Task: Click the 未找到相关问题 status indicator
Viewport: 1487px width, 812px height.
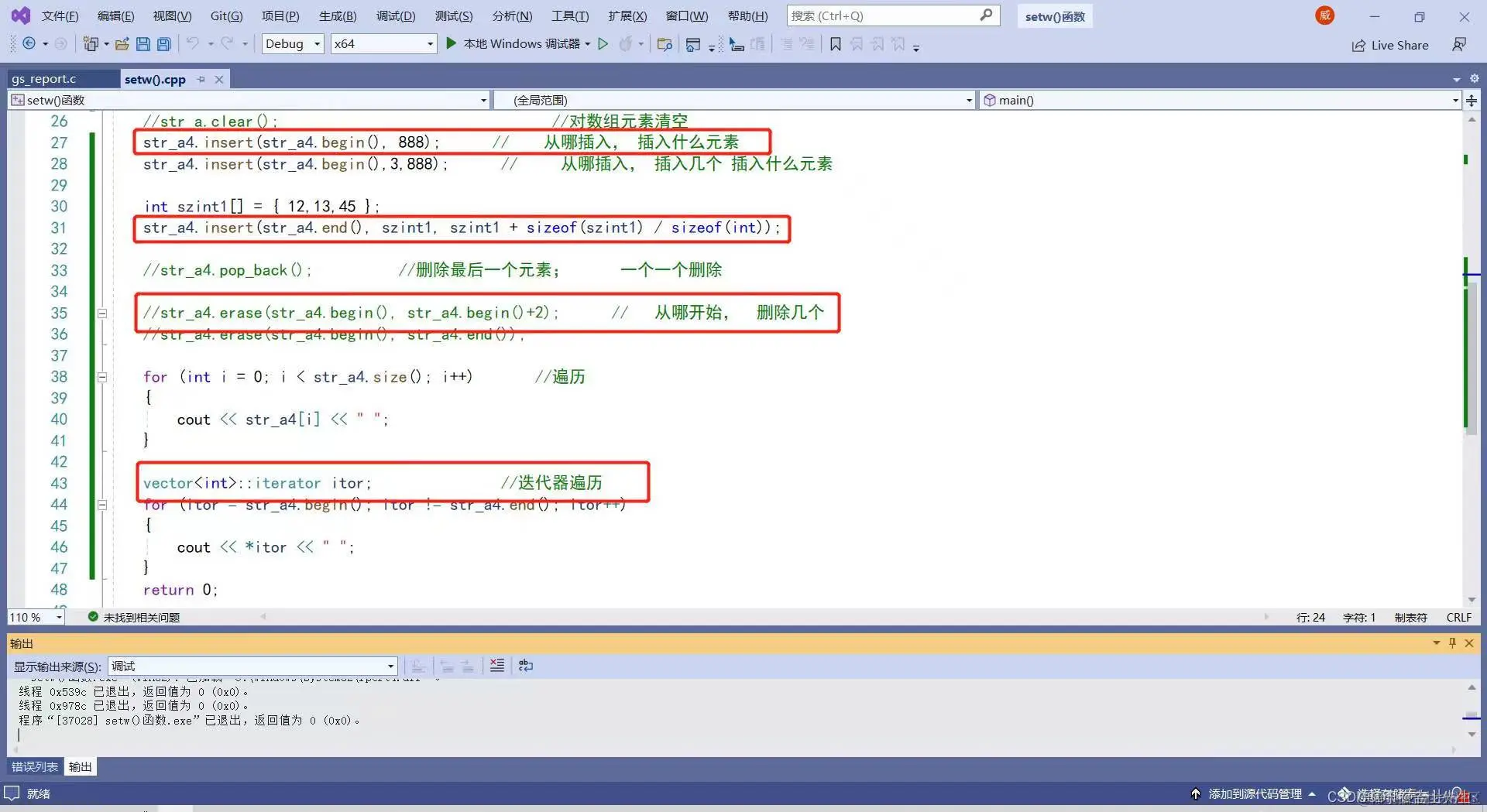Action: [x=134, y=617]
